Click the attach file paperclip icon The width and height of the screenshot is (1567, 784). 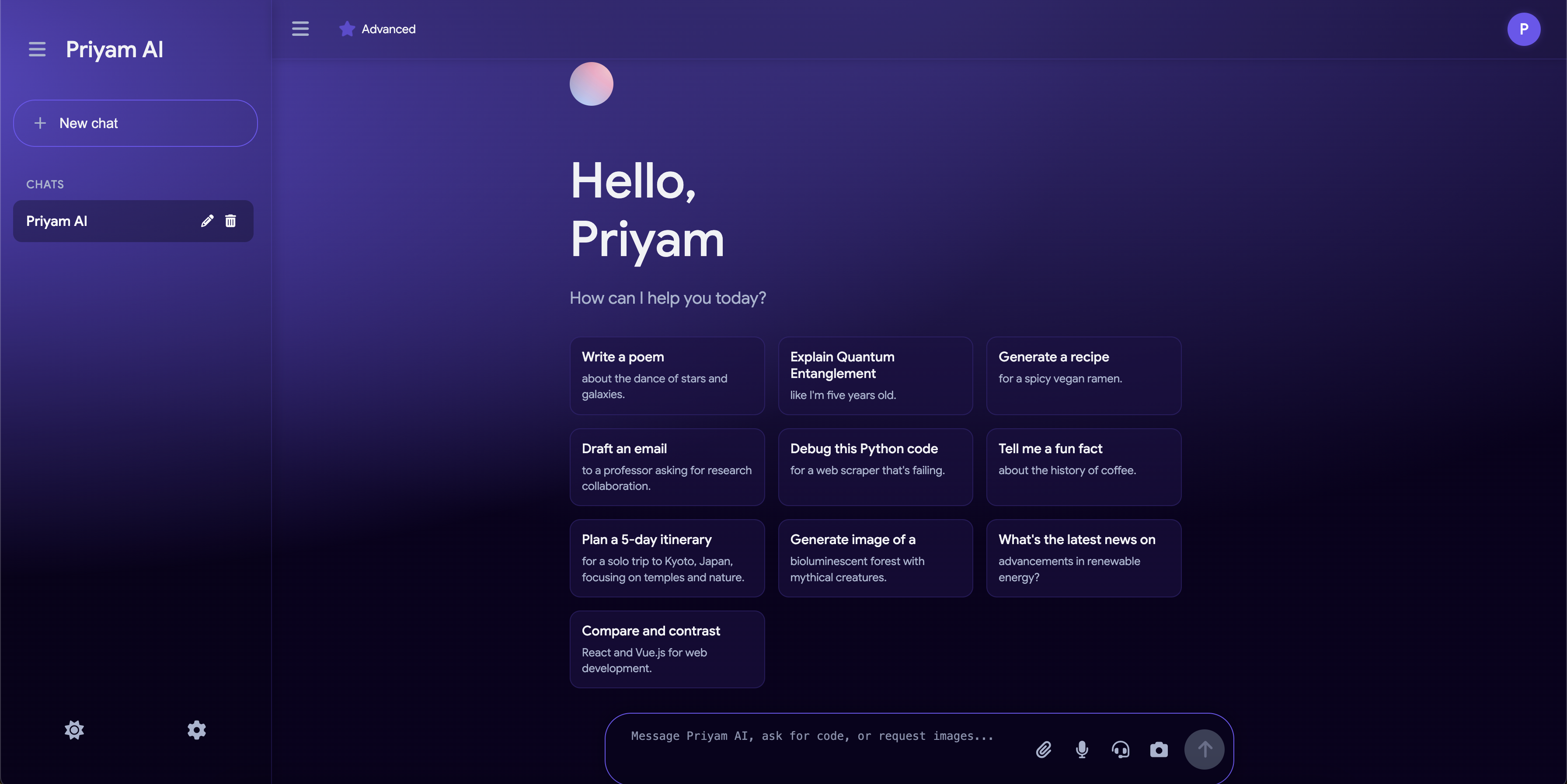click(1044, 749)
